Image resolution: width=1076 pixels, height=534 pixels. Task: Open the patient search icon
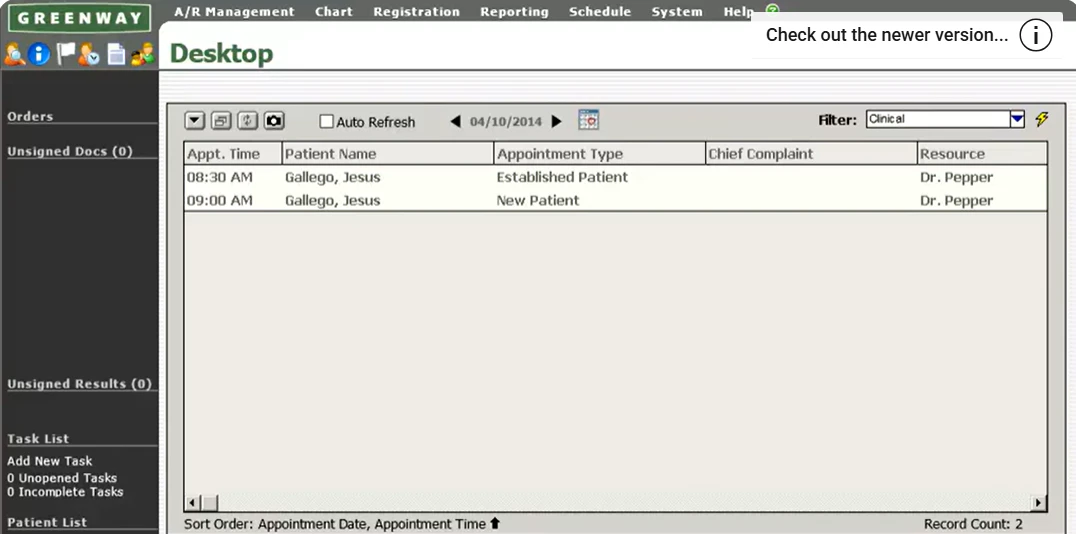tap(14, 54)
